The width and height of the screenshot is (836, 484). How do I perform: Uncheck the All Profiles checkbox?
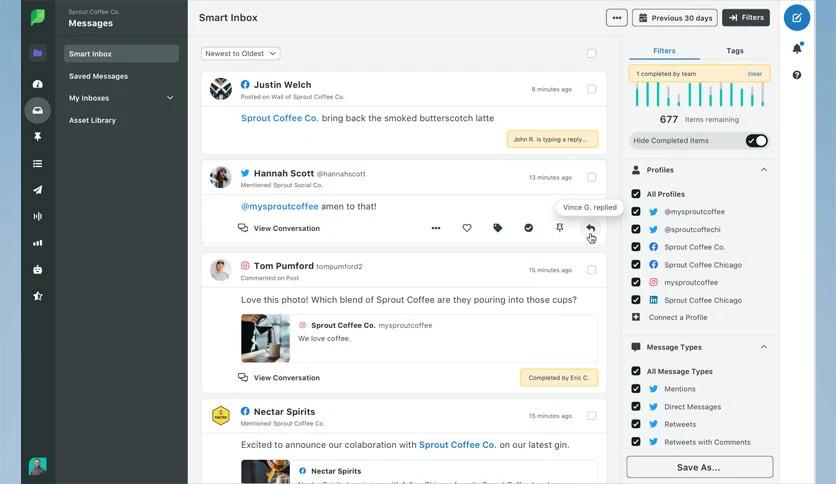click(x=636, y=194)
